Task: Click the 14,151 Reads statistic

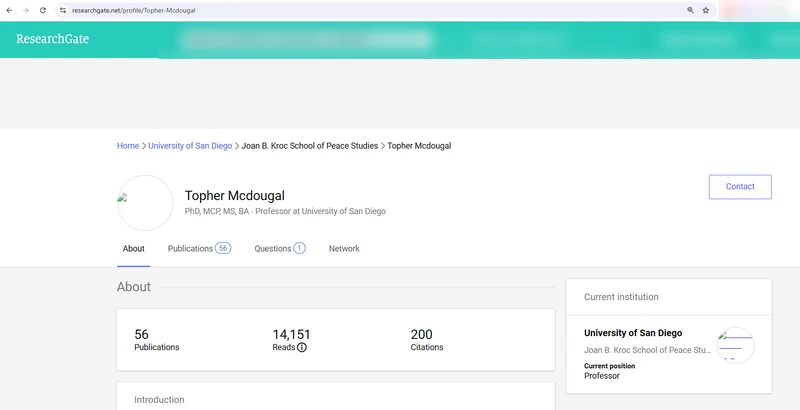Action: pyautogui.click(x=291, y=340)
